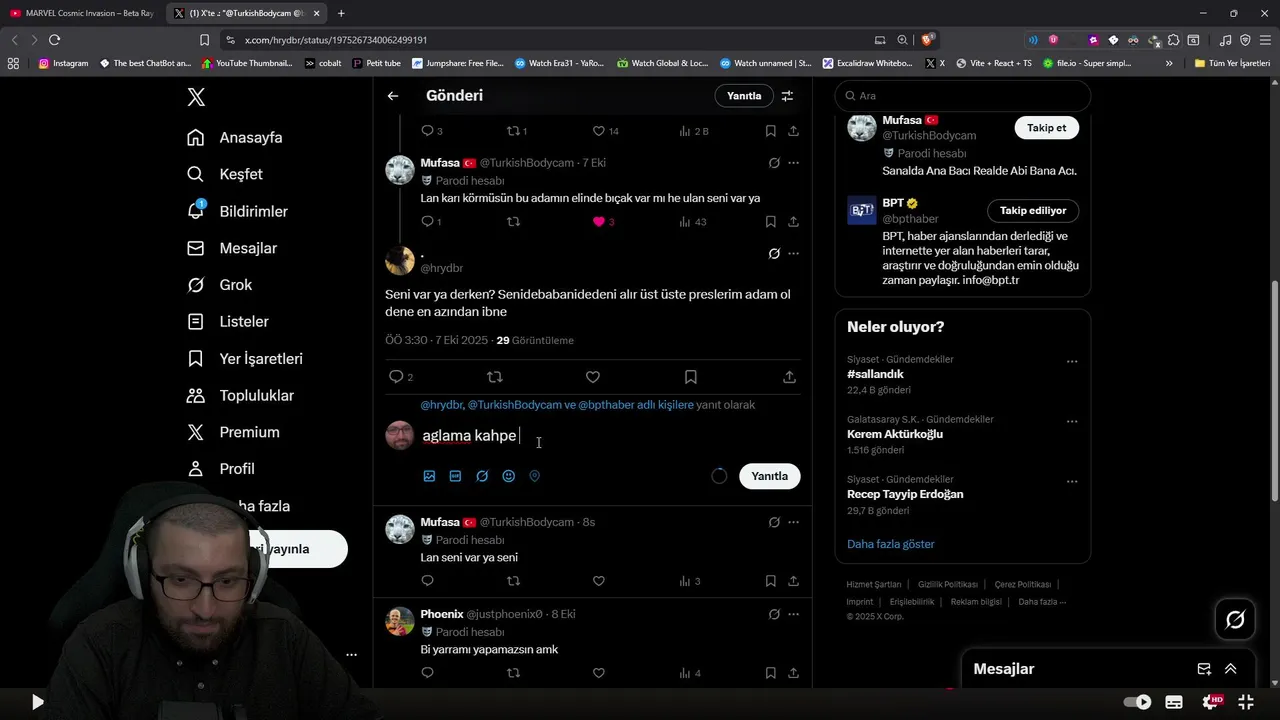The image size is (1280, 720).
Task: Switch to MARVEL Cosmic Invasion browser tab
Action: click(x=82, y=13)
